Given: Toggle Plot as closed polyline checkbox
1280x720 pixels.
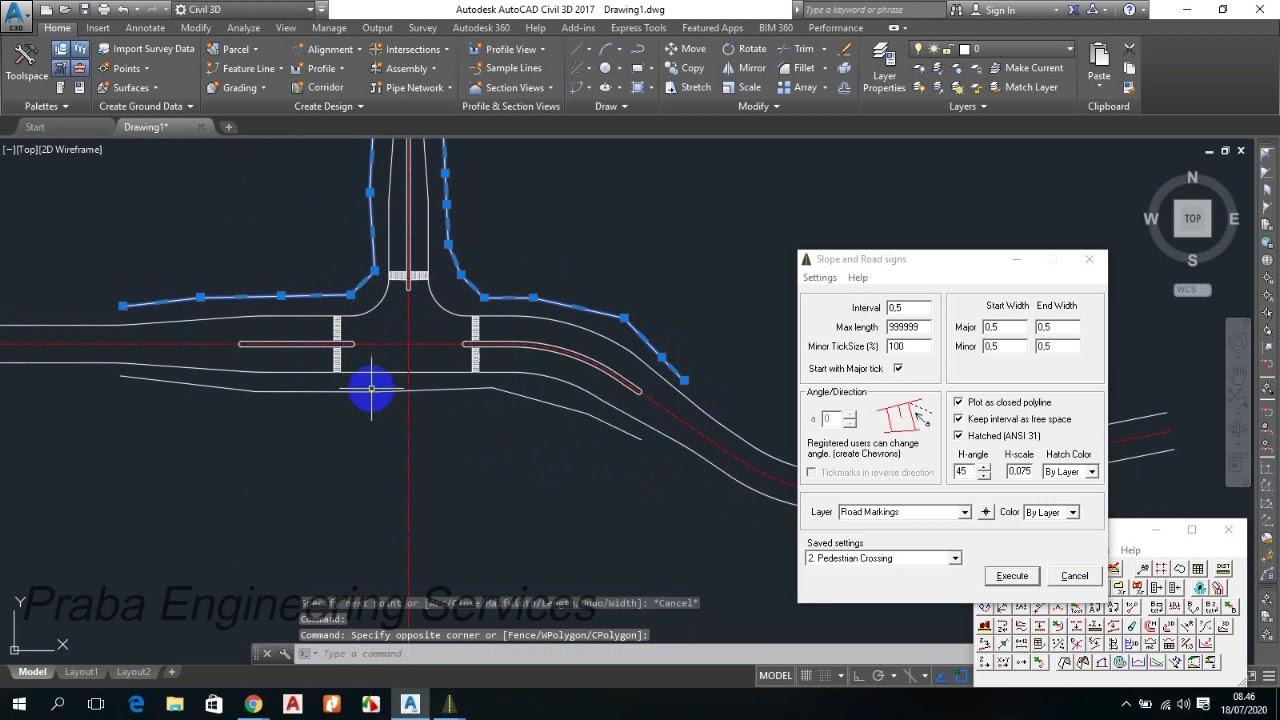Looking at the screenshot, I should point(958,402).
